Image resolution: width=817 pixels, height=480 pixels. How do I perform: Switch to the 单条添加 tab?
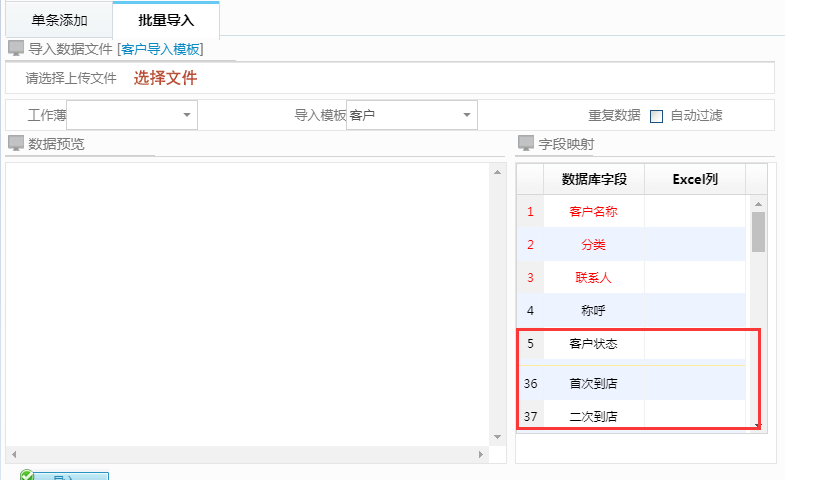pos(58,20)
